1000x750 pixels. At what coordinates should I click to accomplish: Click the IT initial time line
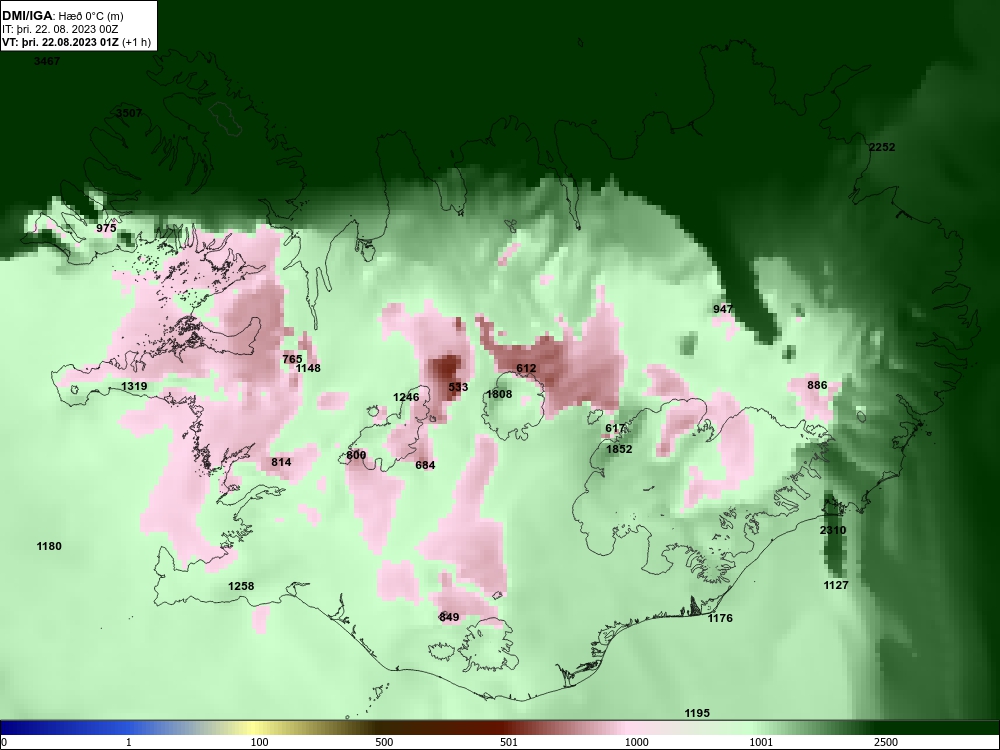tap(60, 29)
